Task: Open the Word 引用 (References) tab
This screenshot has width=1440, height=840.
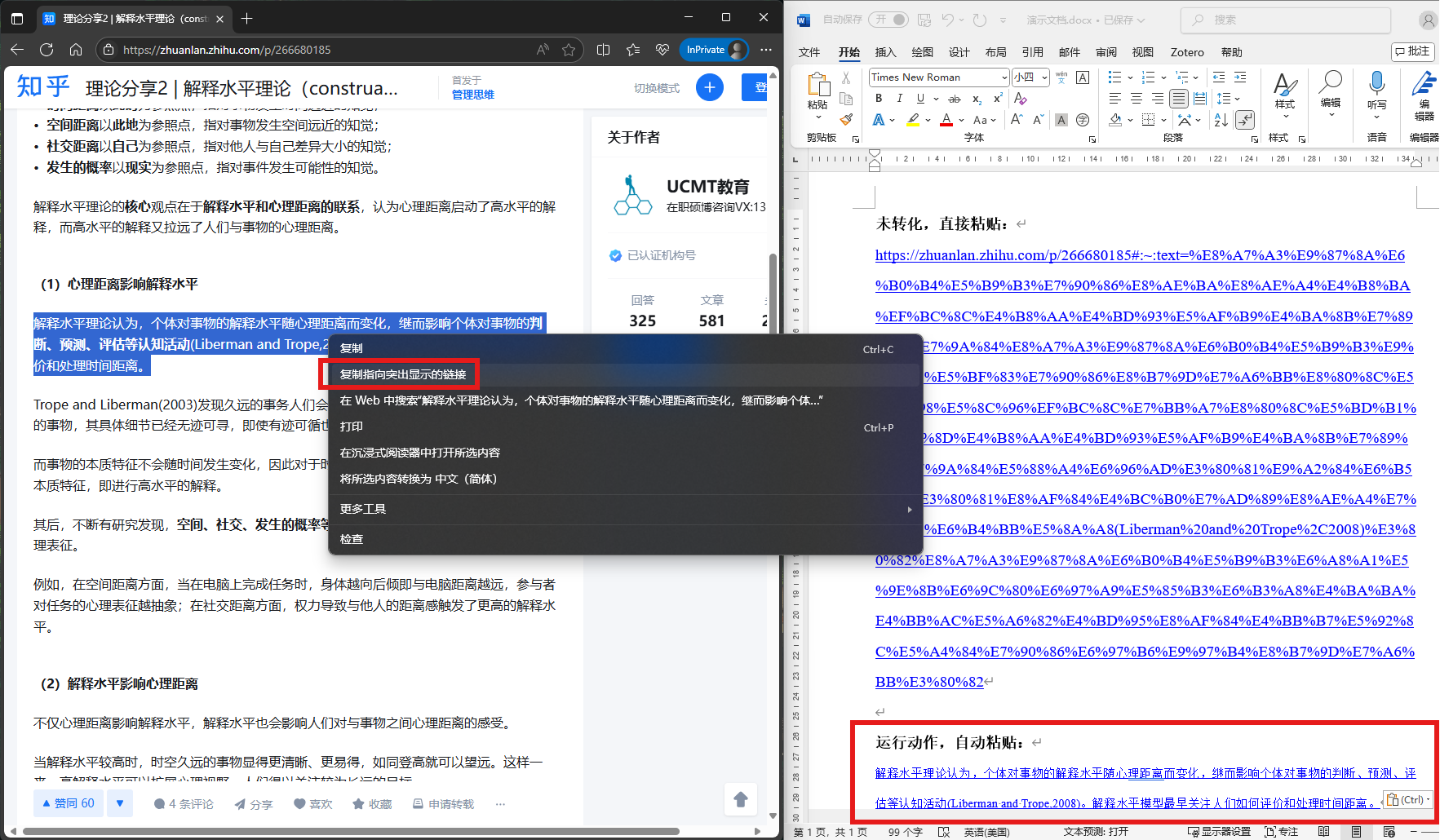Action: pos(1032,52)
